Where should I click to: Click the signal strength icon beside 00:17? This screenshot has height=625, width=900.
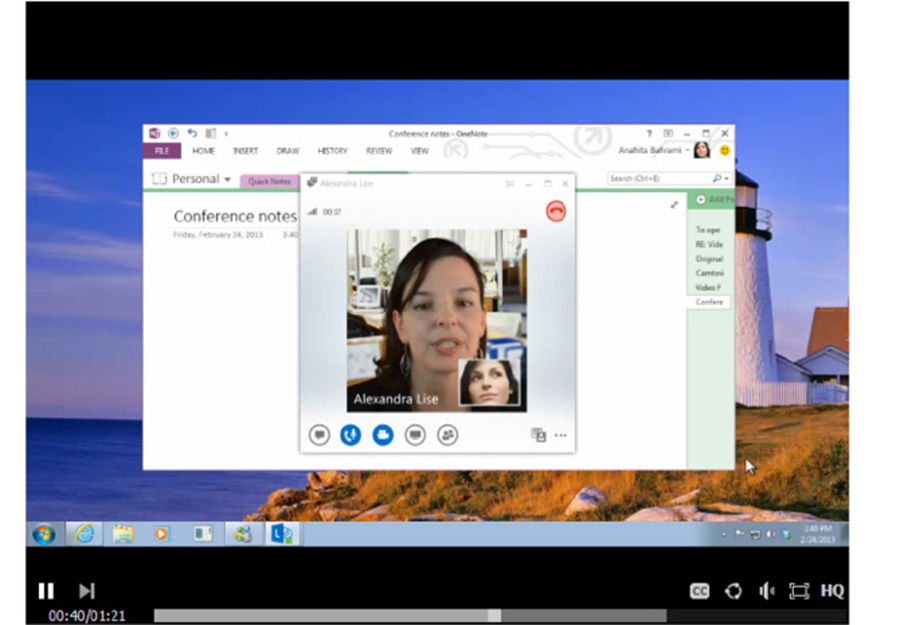[x=312, y=212]
